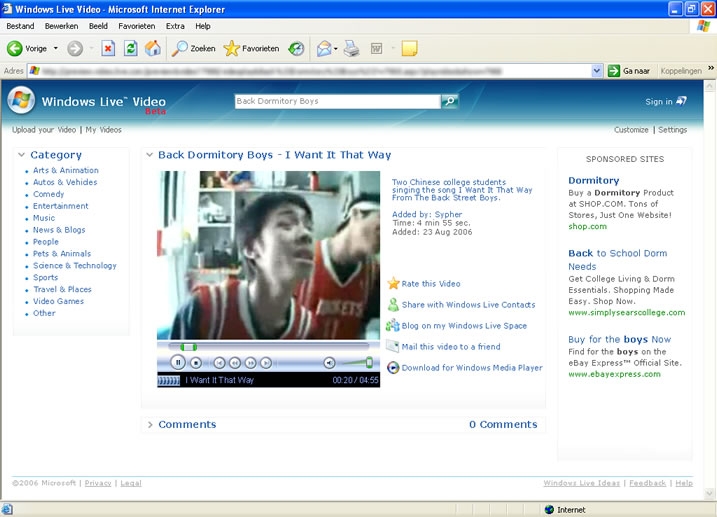Open the Privacy footer link
Image resolution: width=717 pixels, height=517 pixels.
pyautogui.click(x=98, y=483)
